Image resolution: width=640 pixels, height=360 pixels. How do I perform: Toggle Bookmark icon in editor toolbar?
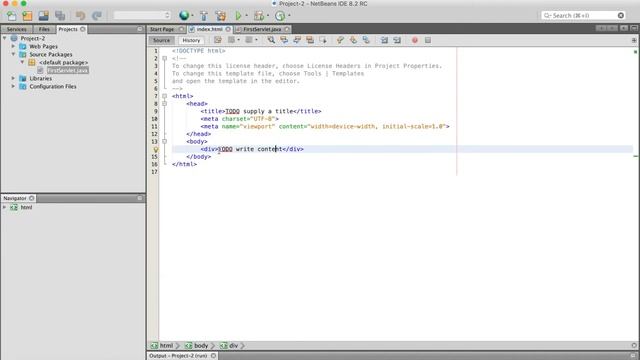tap(366, 40)
